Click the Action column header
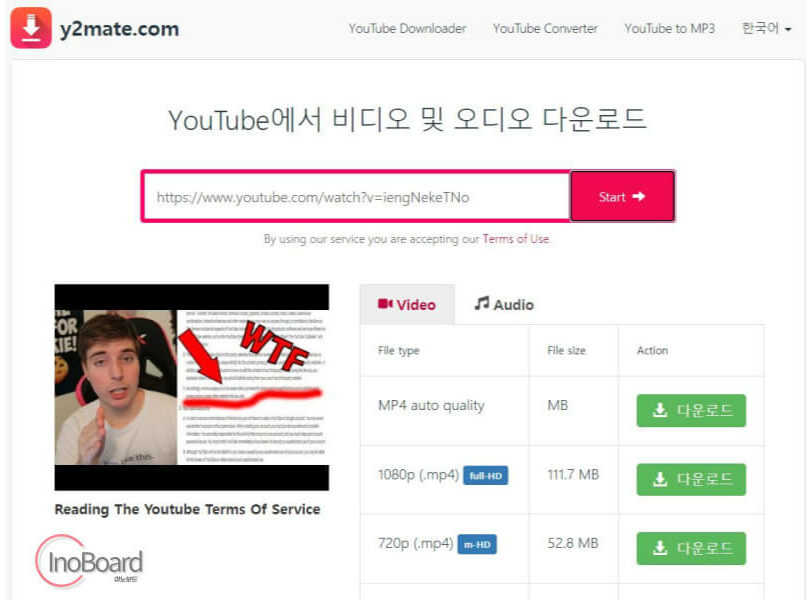Screen dimensions: 807x600 (x=652, y=350)
